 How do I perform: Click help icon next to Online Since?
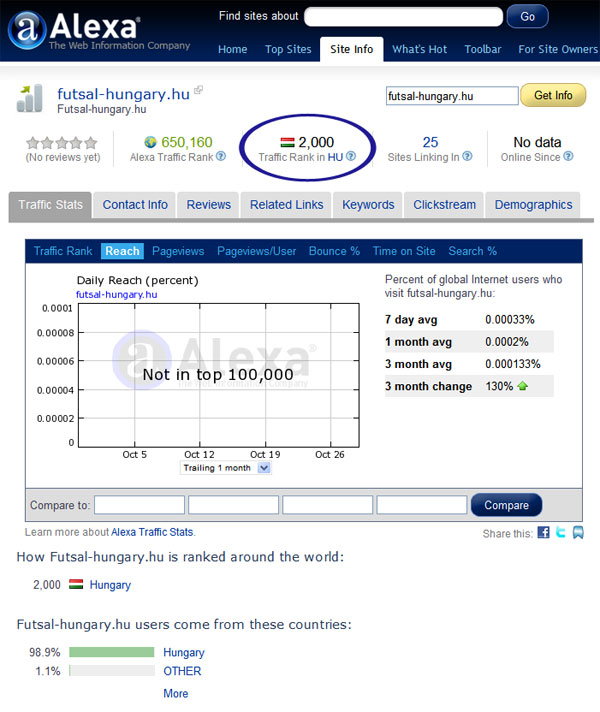[568, 156]
